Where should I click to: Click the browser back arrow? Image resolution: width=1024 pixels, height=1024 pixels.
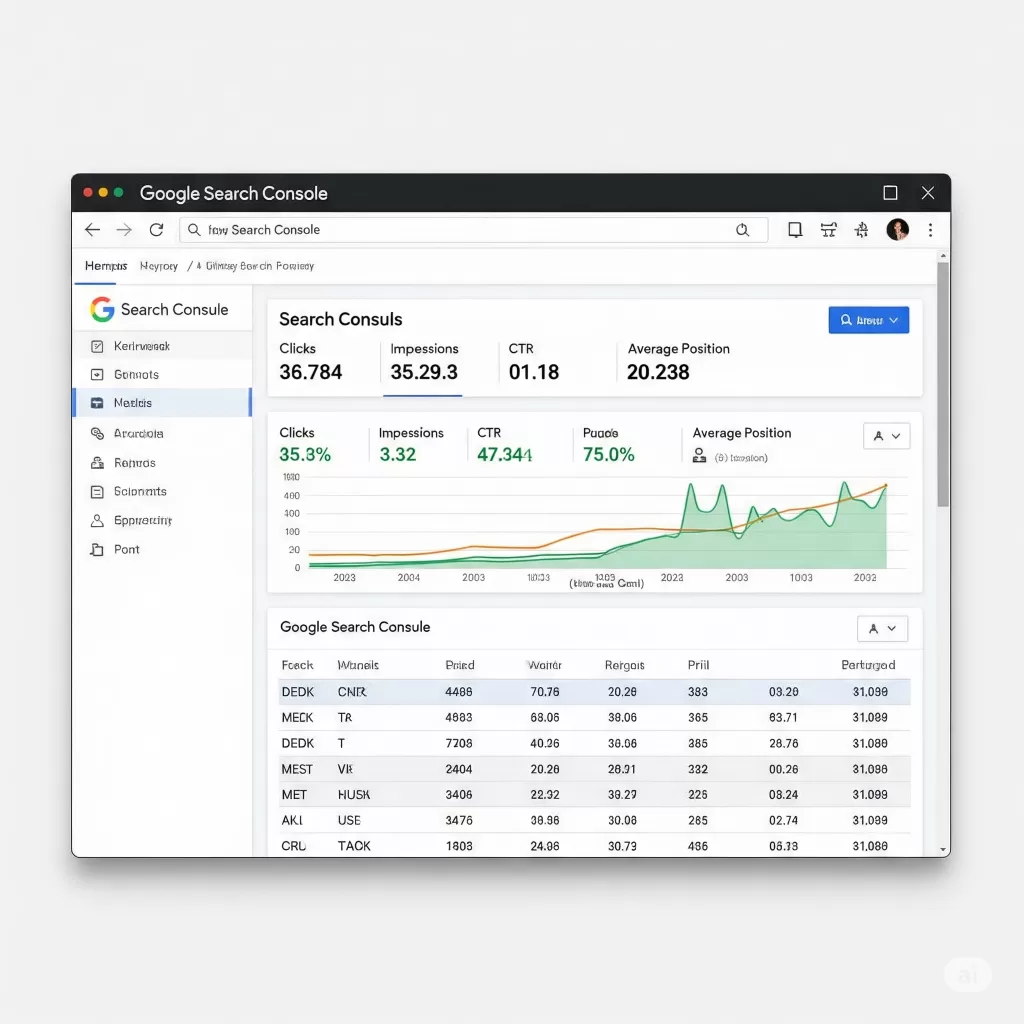(x=92, y=230)
